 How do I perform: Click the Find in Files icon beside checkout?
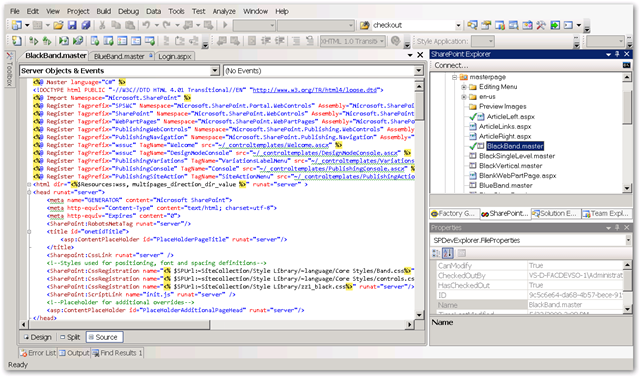(x=364, y=25)
